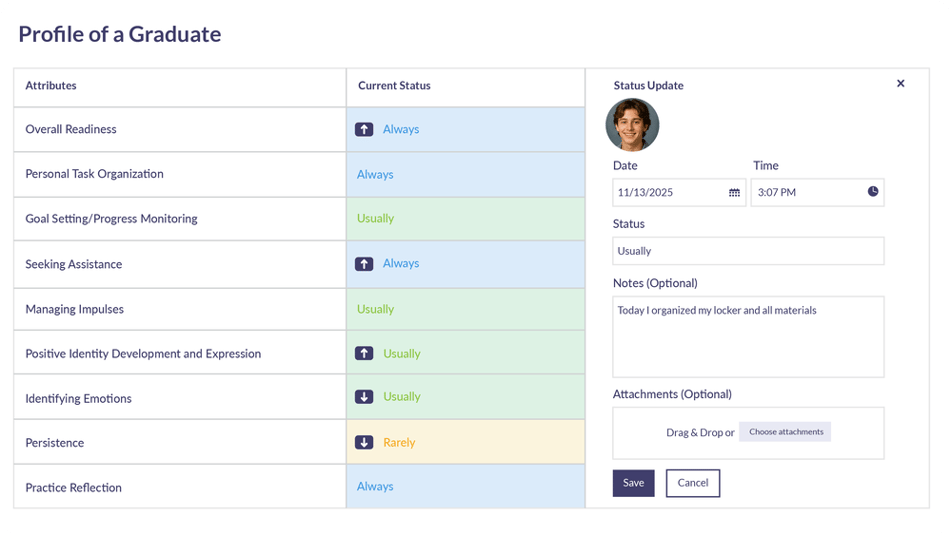Click into the Notes text area
952x535 pixels.
(747, 337)
